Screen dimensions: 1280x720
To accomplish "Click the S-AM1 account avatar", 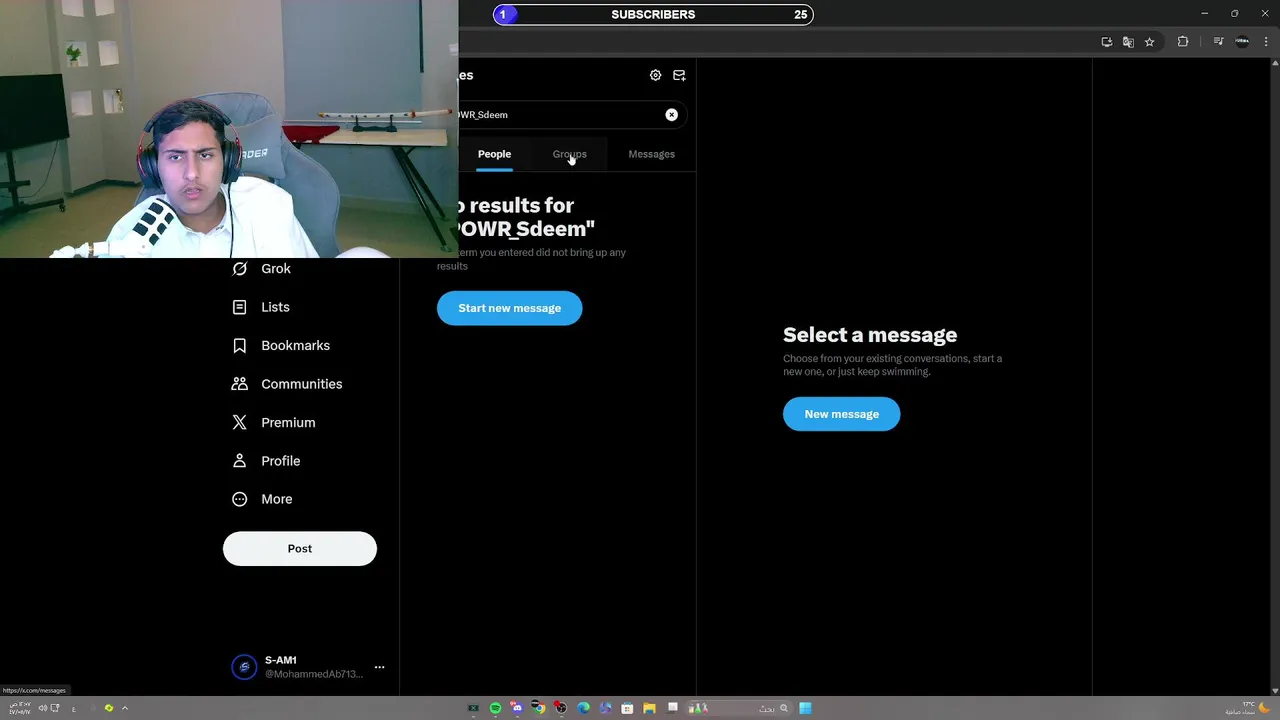I will (x=244, y=667).
